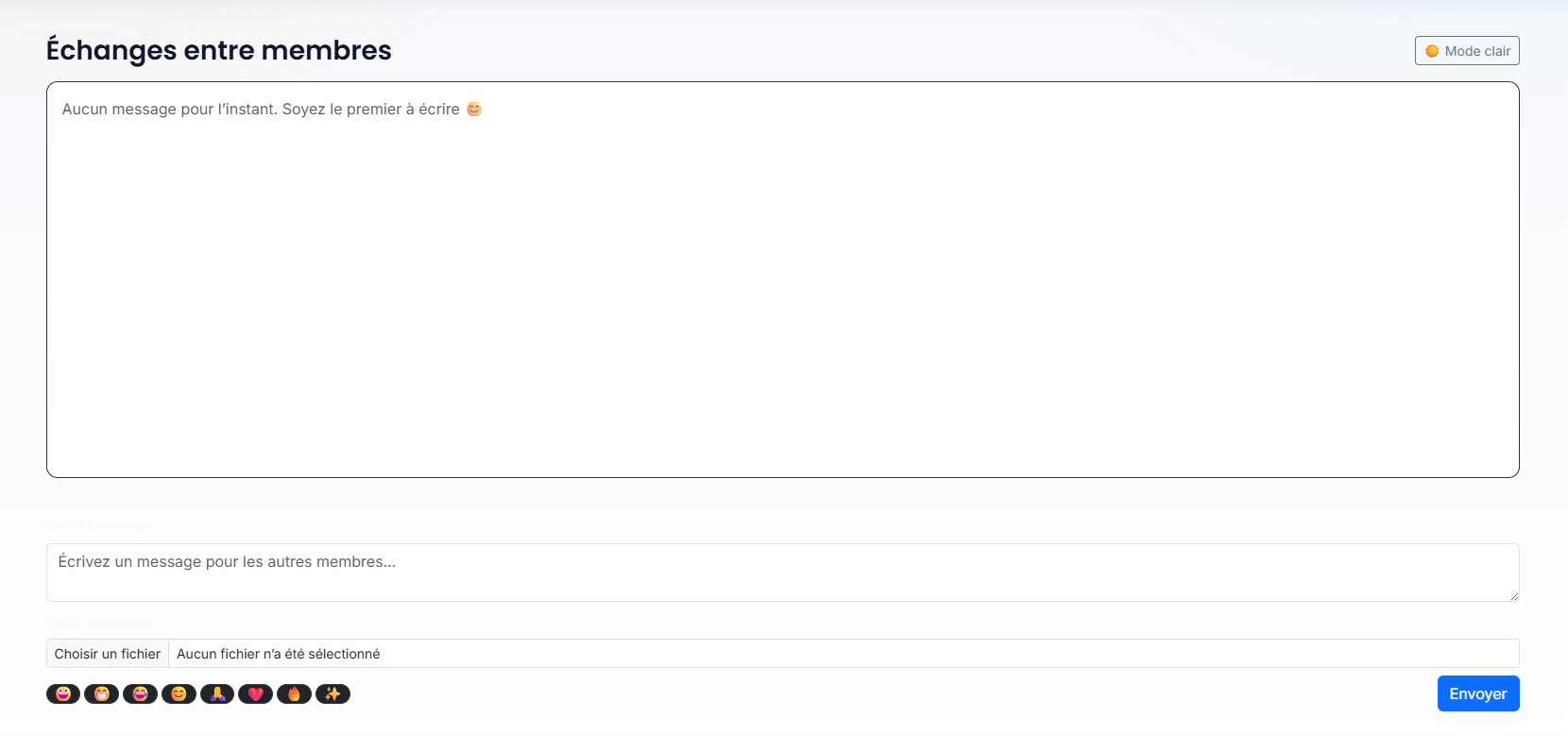Add the sparkles emoji

pos(332,694)
